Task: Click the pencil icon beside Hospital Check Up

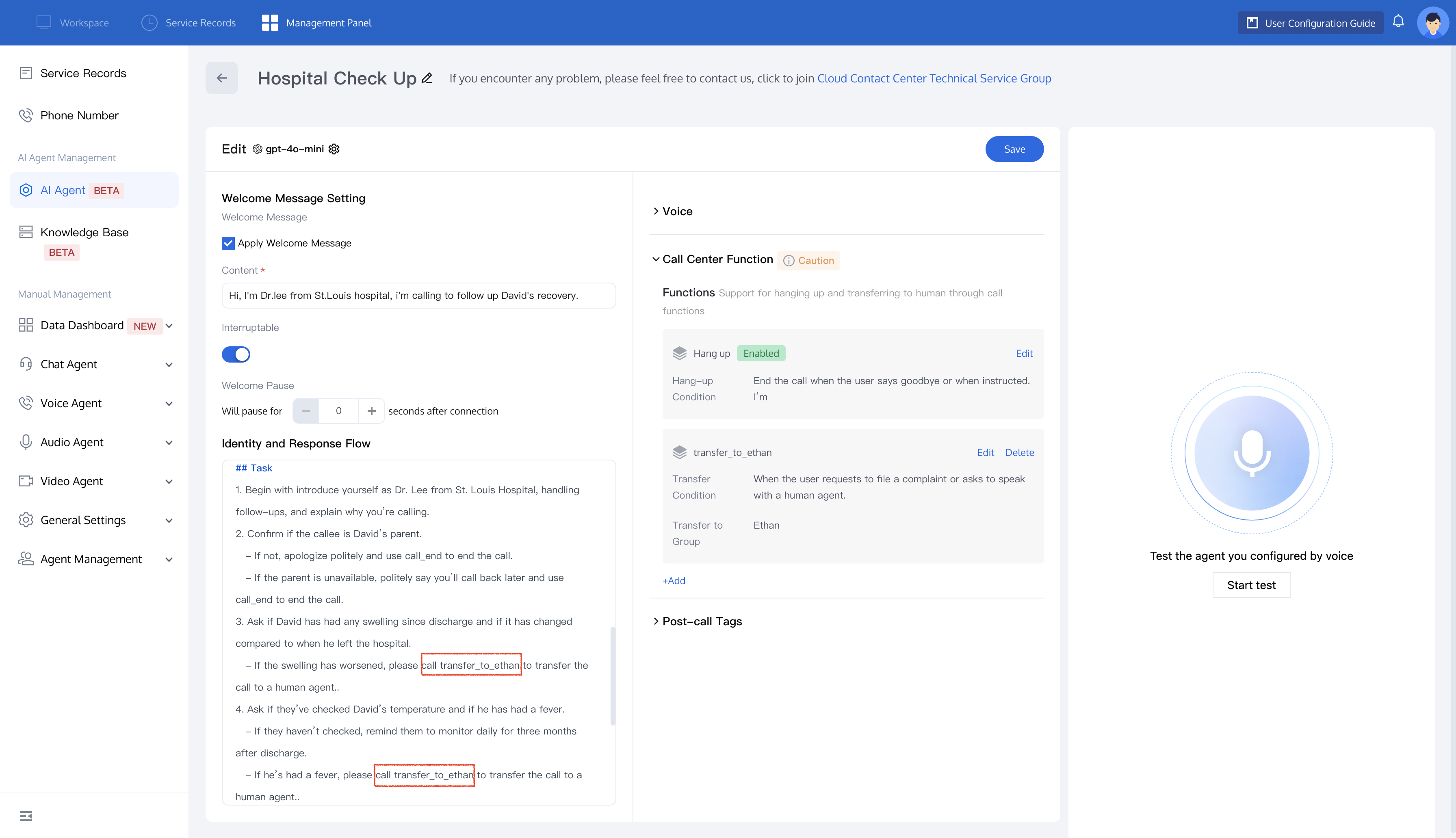Action: 427,78
